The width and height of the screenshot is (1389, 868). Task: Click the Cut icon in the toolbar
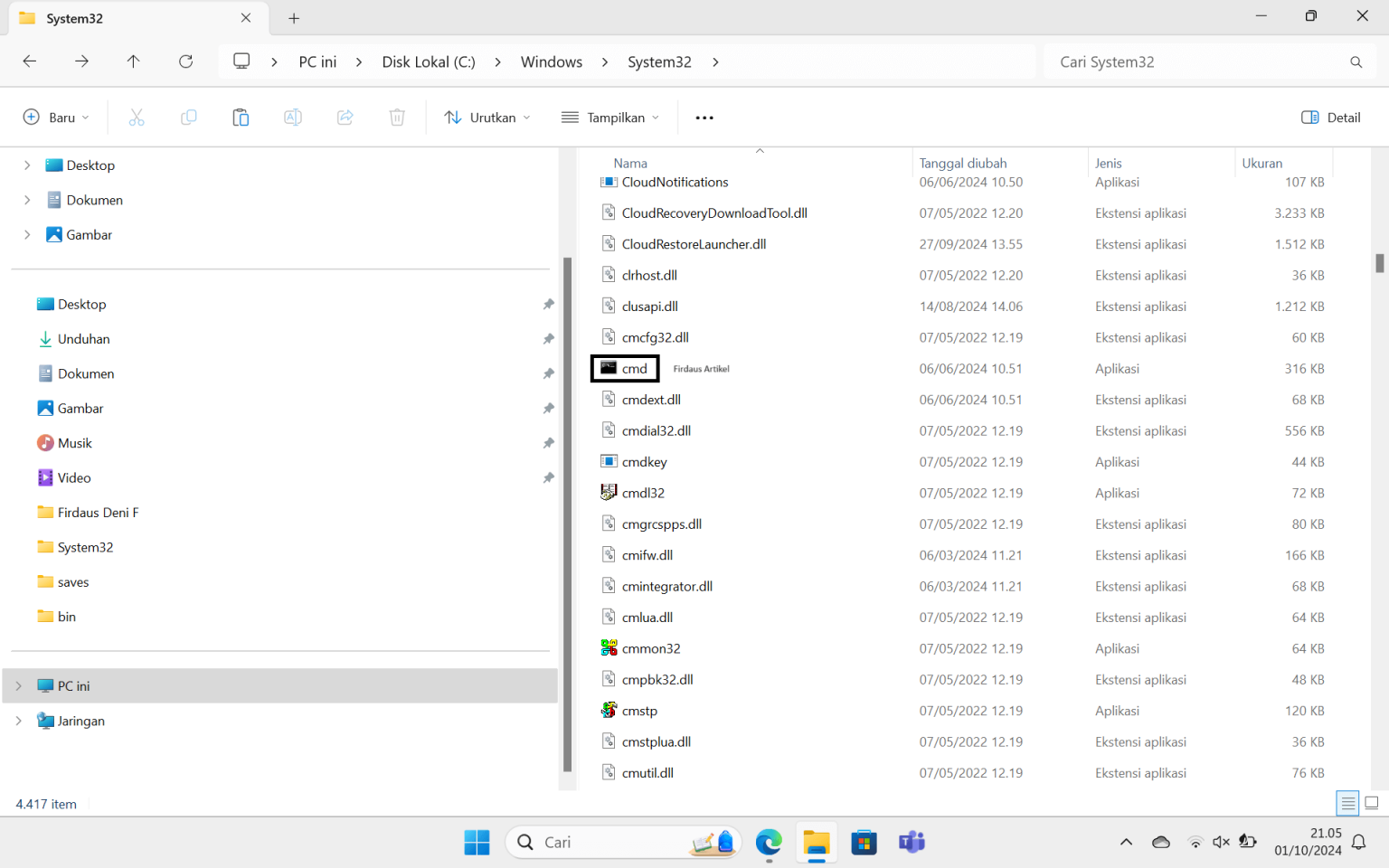tap(137, 117)
